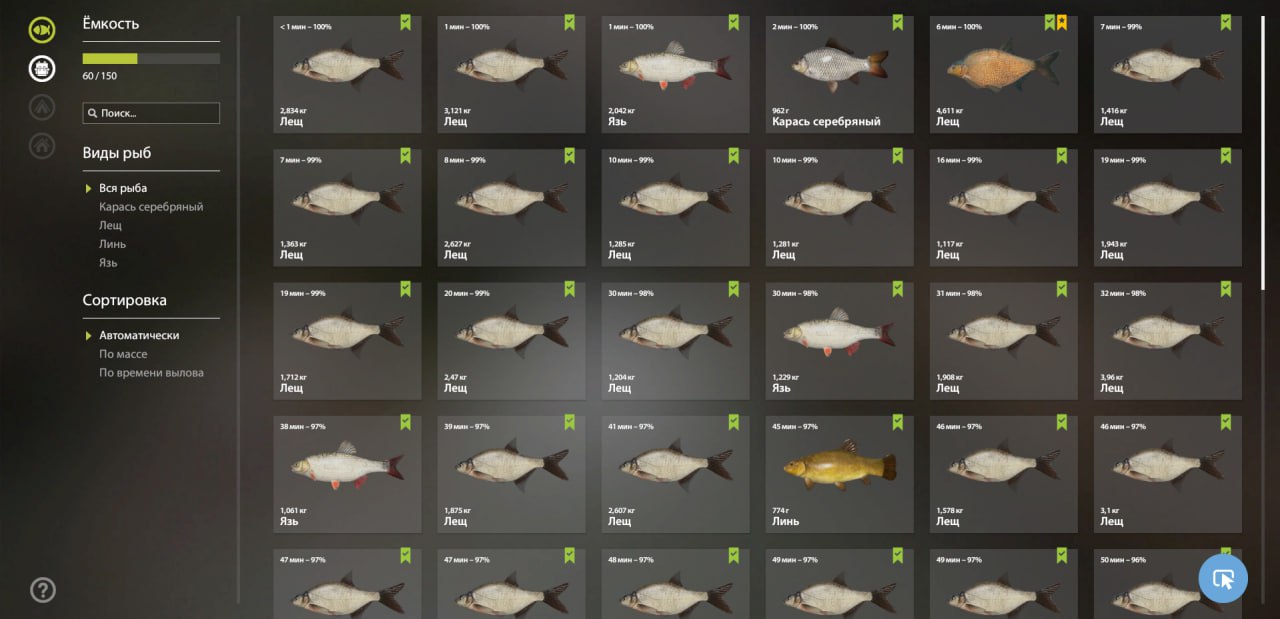Open the help question mark icon
The width and height of the screenshot is (1280, 619).
(x=43, y=590)
